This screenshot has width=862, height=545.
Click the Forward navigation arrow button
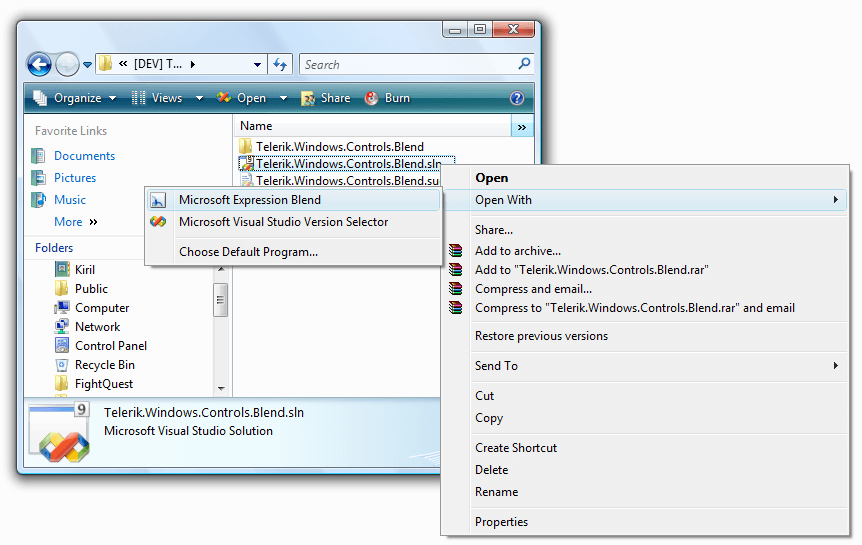tap(68, 65)
